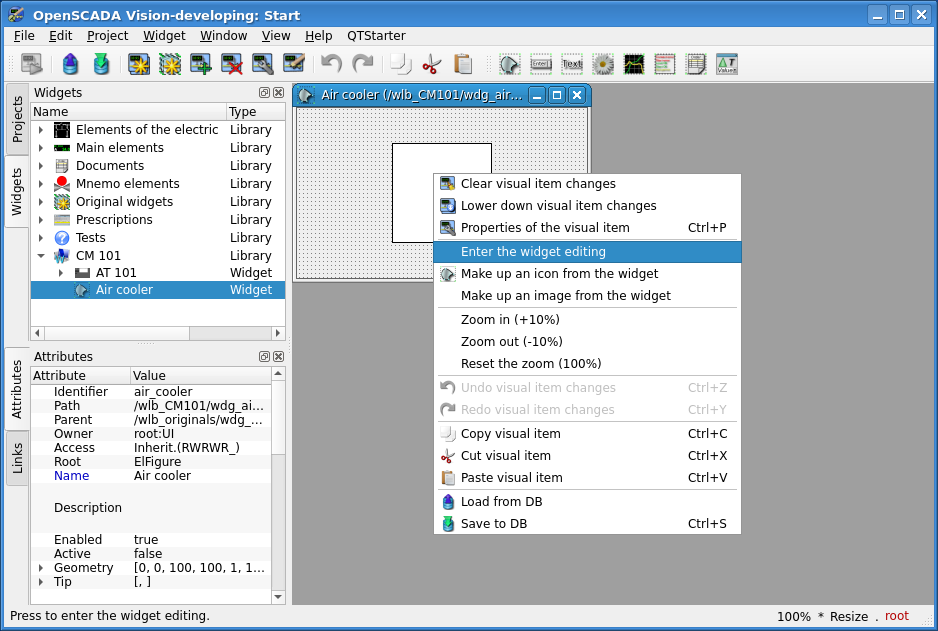Click Load from DB toolbar icon
The width and height of the screenshot is (938, 631).
coord(70,65)
